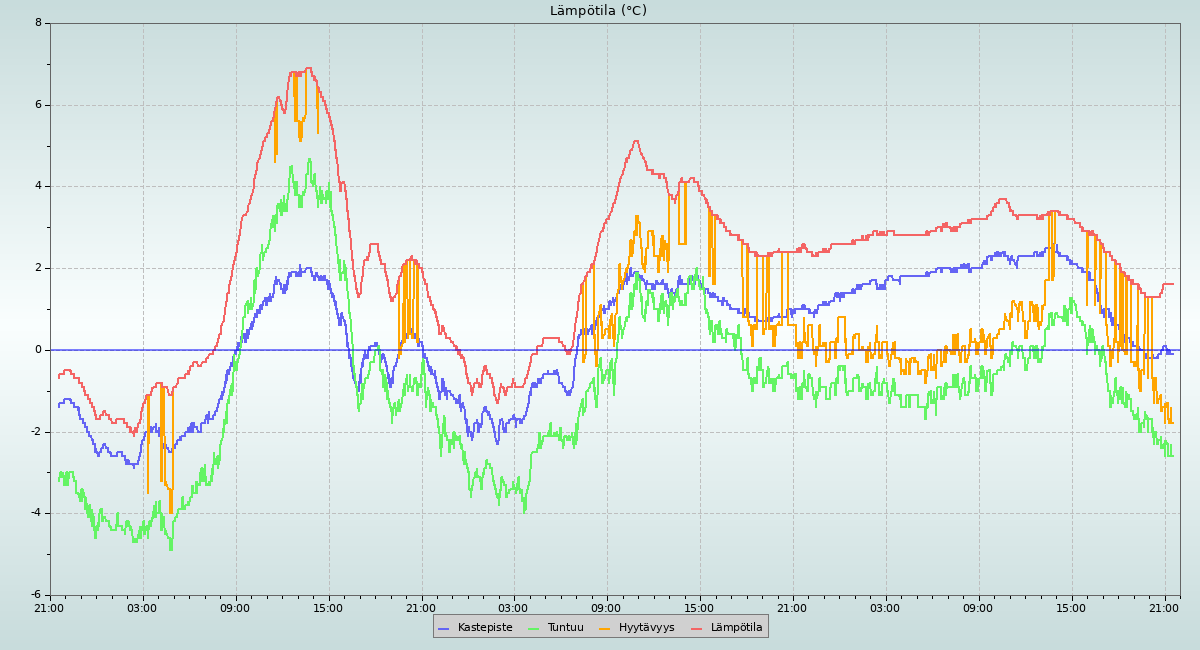
Task: Select the -6 label on the y-axis
Action: click(36, 595)
